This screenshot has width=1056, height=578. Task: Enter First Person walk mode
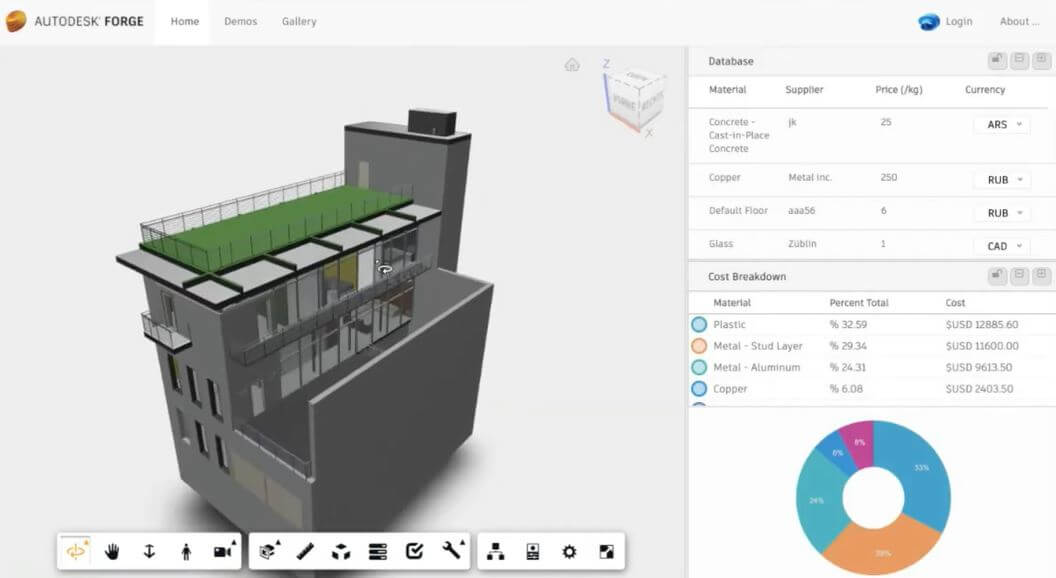[x=185, y=549]
